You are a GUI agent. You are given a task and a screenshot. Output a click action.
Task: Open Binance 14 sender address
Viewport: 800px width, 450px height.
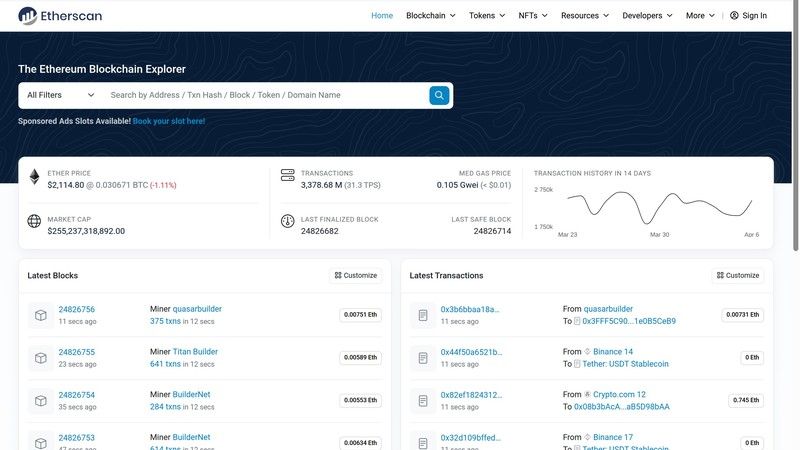[x=613, y=352]
